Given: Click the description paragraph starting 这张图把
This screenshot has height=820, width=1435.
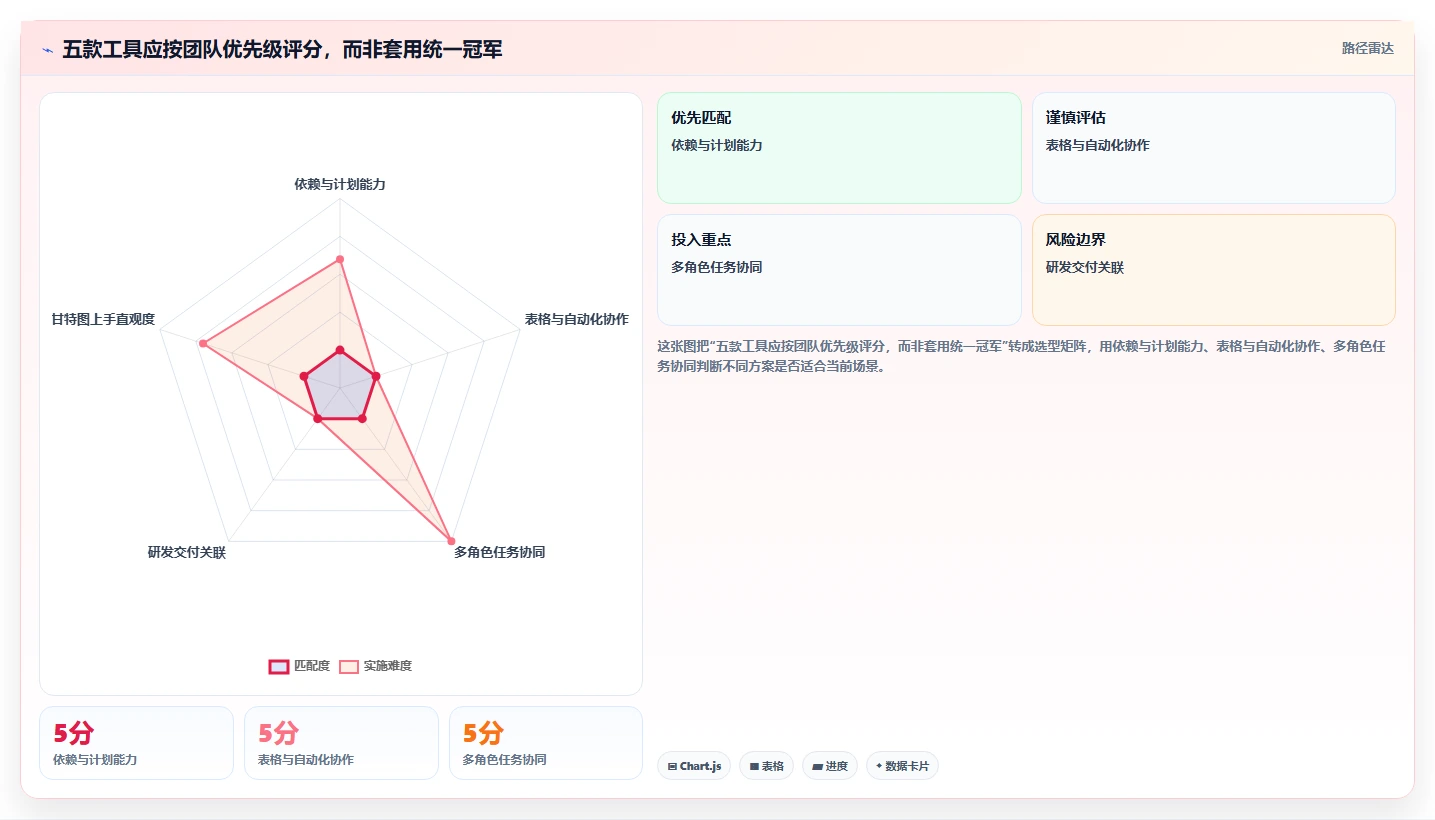Looking at the screenshot, I should [x=1021, y=356].
